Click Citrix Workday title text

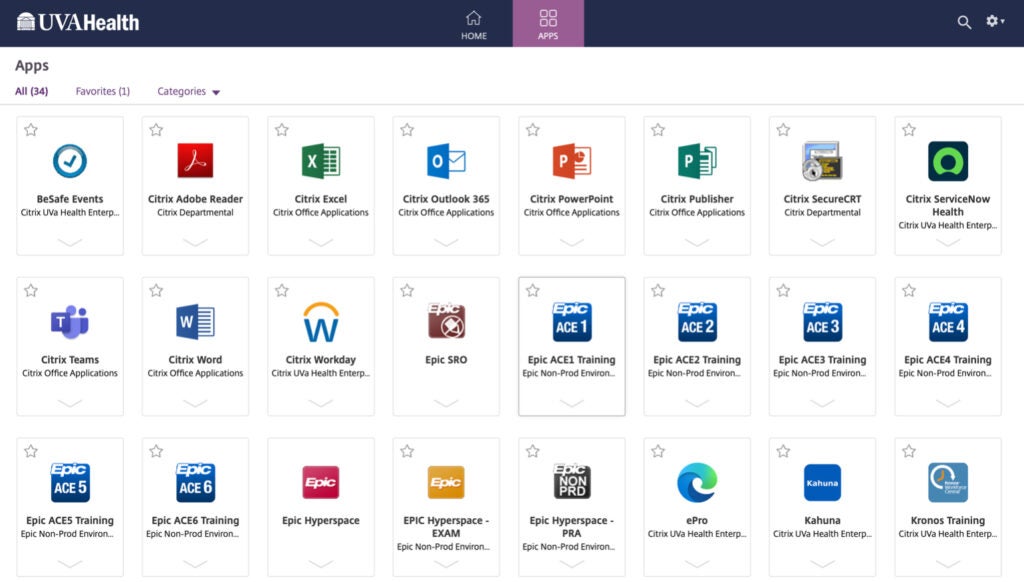click(321, 360)
